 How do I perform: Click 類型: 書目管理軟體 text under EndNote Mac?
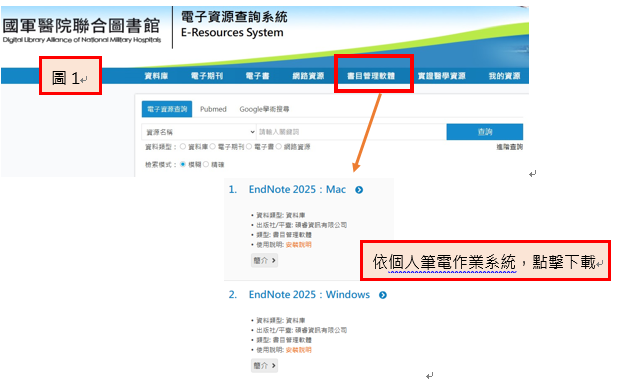pos(284,235)
